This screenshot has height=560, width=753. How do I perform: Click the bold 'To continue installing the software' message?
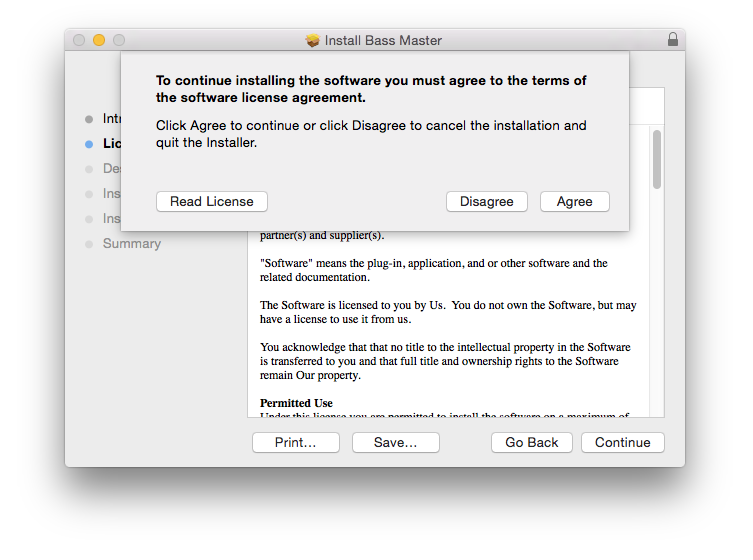tap(371, 89)
